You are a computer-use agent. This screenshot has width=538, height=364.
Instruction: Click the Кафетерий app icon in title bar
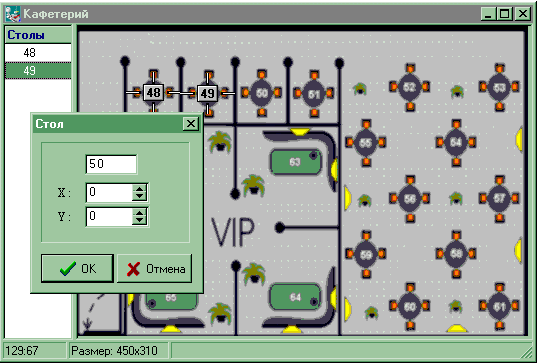coord(13,14)
